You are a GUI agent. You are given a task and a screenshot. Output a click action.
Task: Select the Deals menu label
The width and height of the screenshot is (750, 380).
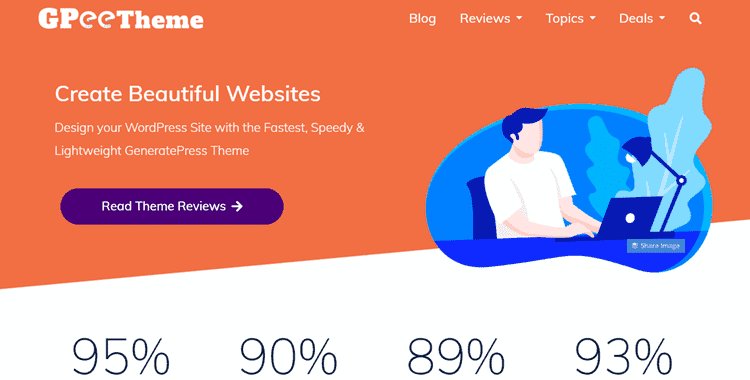pos(636,19)
